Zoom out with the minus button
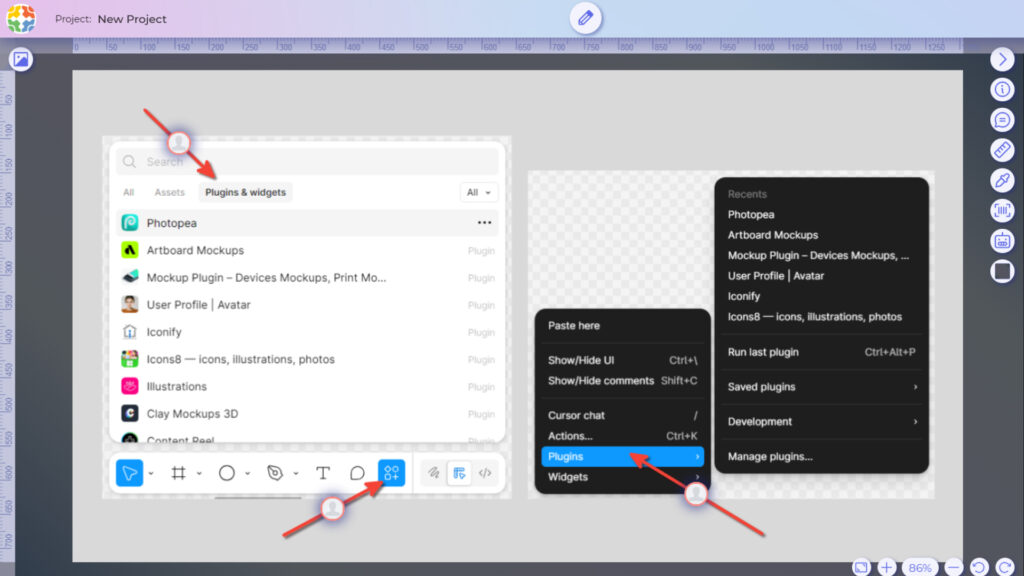 (x=953, y=567)
